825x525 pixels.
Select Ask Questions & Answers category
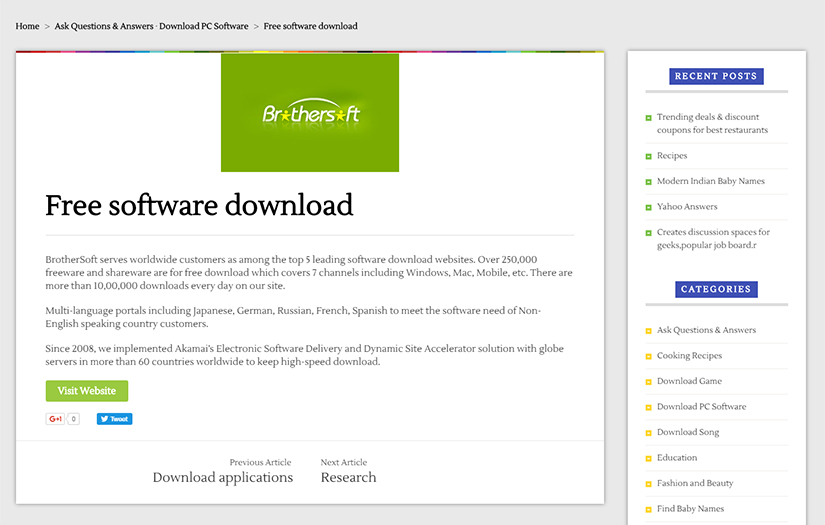pyautogui.click(x=706, y=330)
